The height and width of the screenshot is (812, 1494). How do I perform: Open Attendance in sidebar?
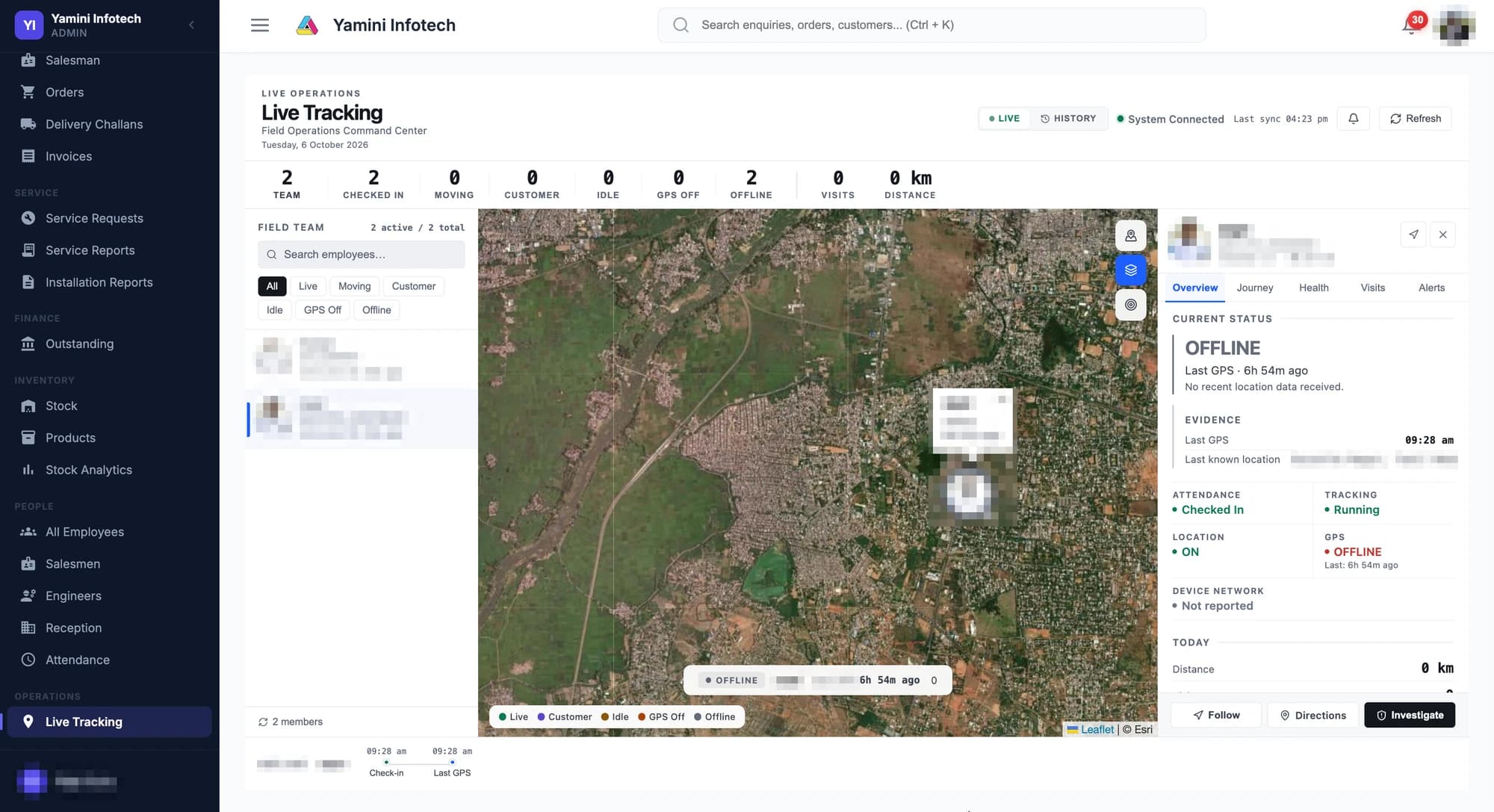(110, 660)
